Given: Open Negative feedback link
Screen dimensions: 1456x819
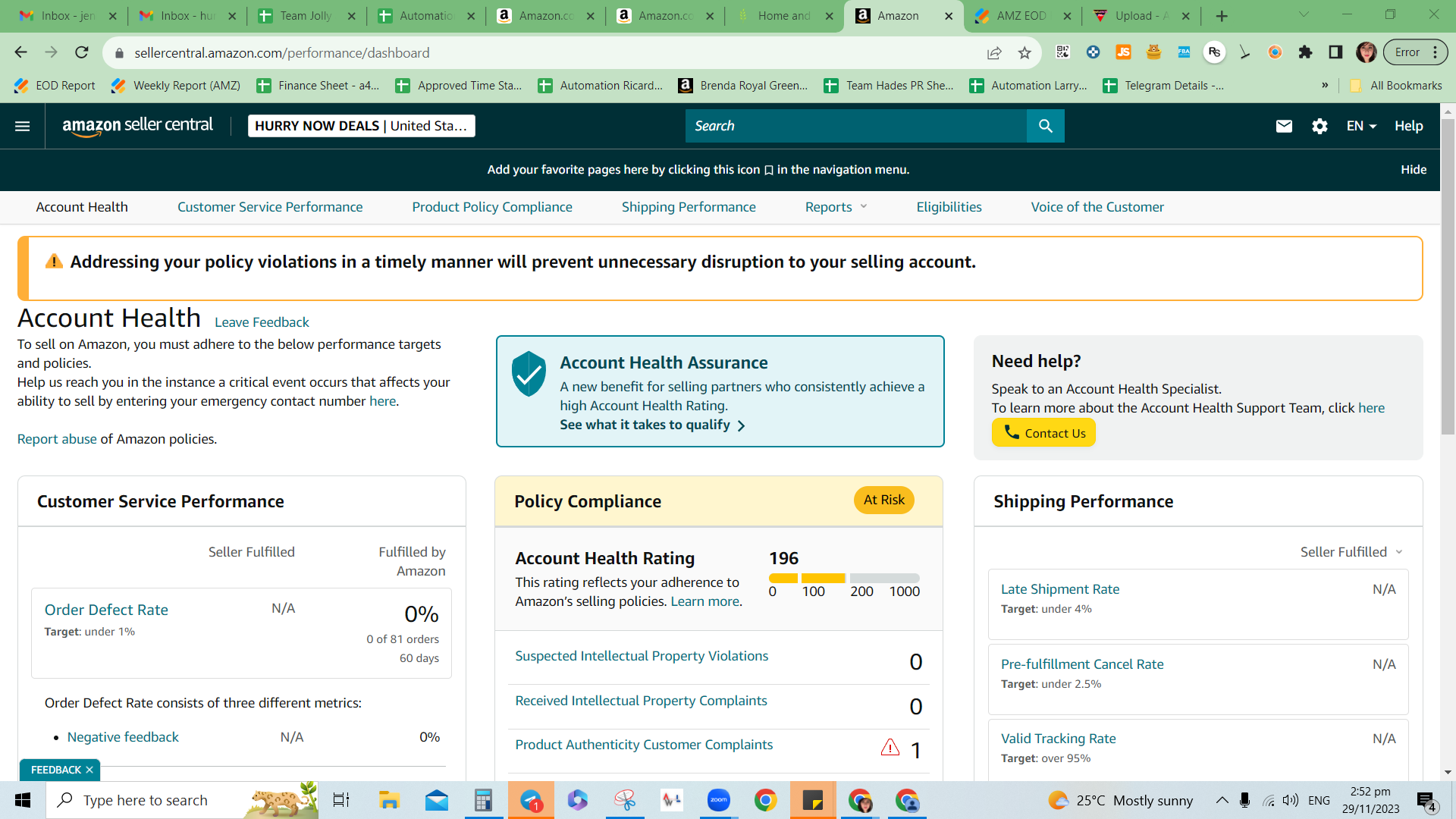Looking at the screenshot, I should 123,737.
